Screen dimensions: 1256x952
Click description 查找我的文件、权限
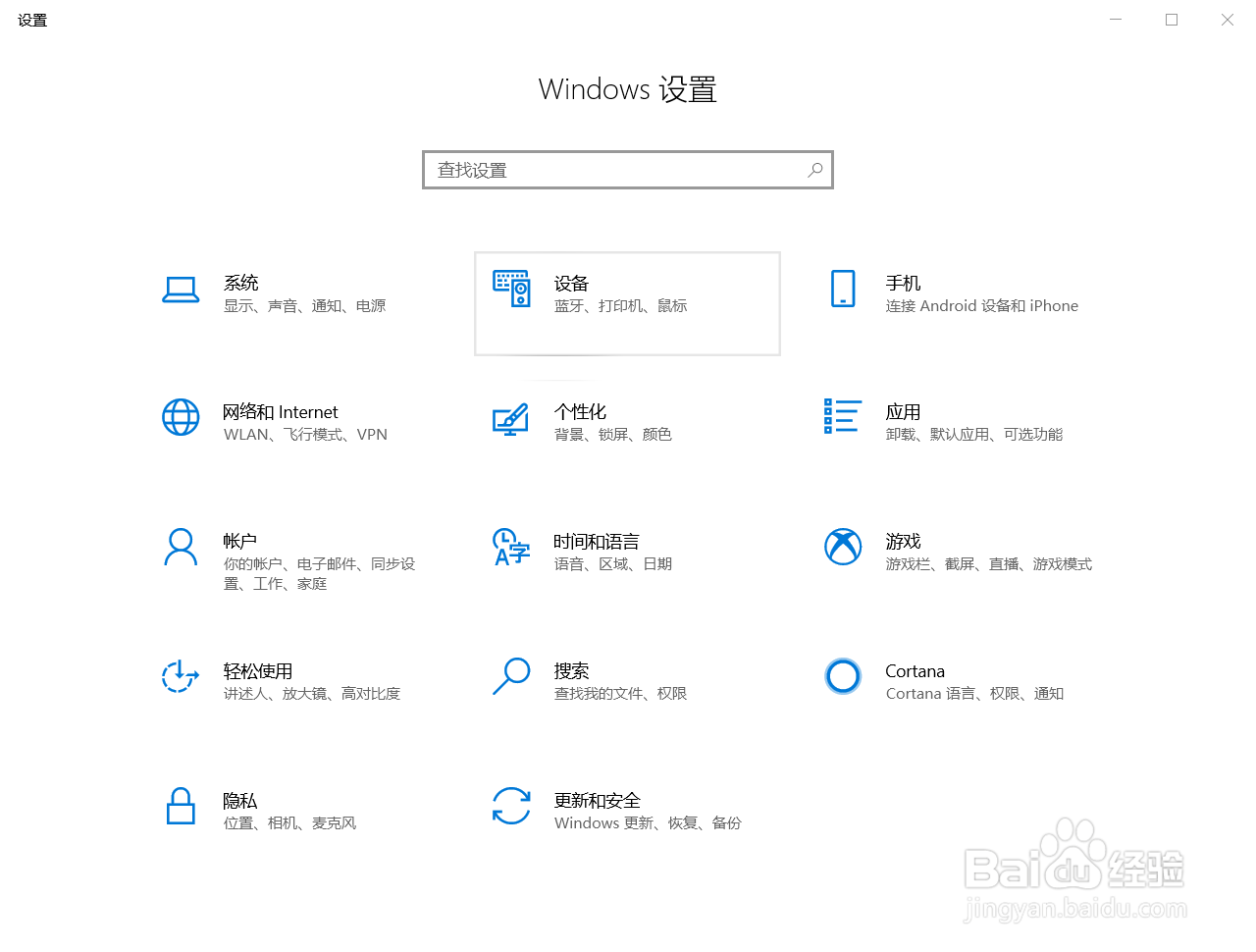(620, 694)
